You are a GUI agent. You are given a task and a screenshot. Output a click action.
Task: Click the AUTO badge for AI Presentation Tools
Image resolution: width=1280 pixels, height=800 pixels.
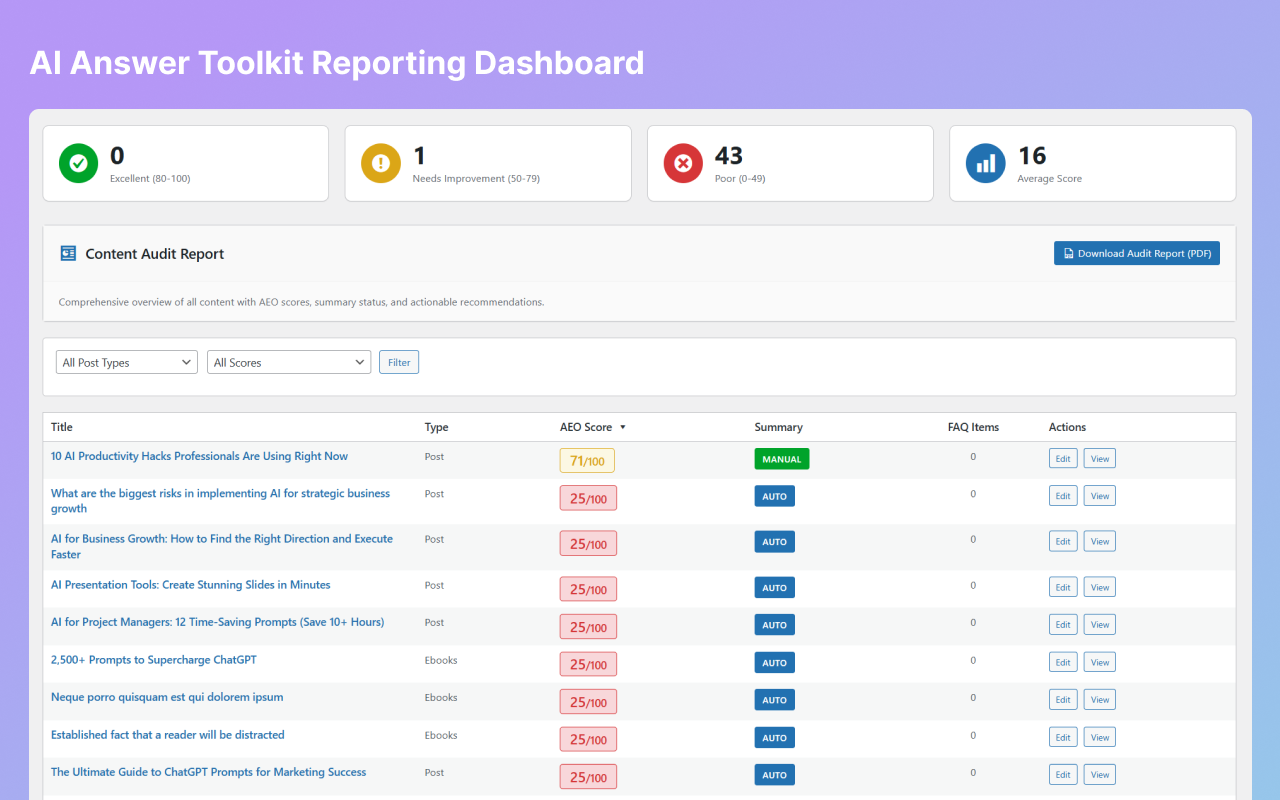(774, 587)
